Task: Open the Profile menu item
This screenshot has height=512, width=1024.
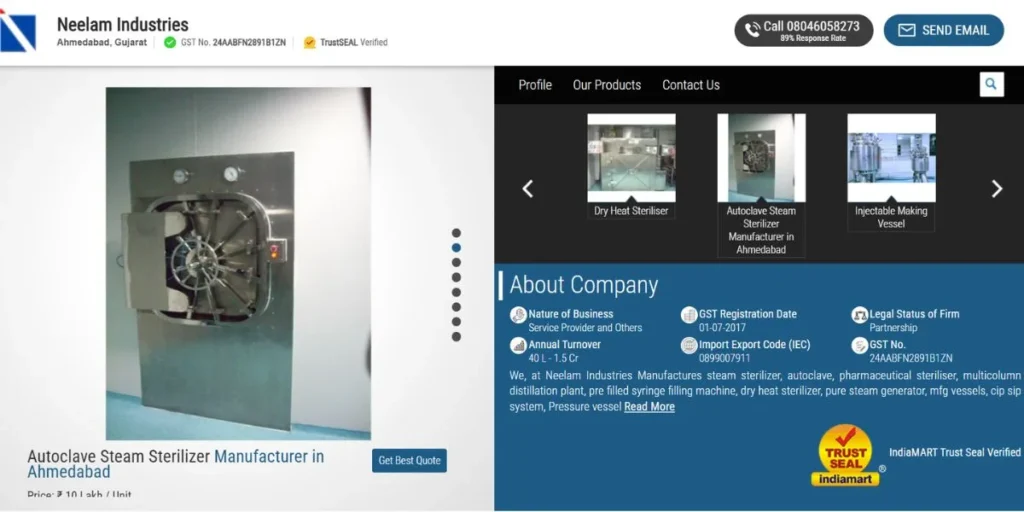Action: (x=535, y=85)
